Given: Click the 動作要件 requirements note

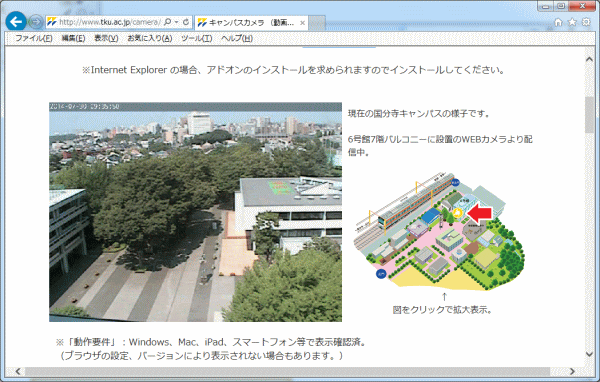Looking at the screenshot, I should 211,342.
